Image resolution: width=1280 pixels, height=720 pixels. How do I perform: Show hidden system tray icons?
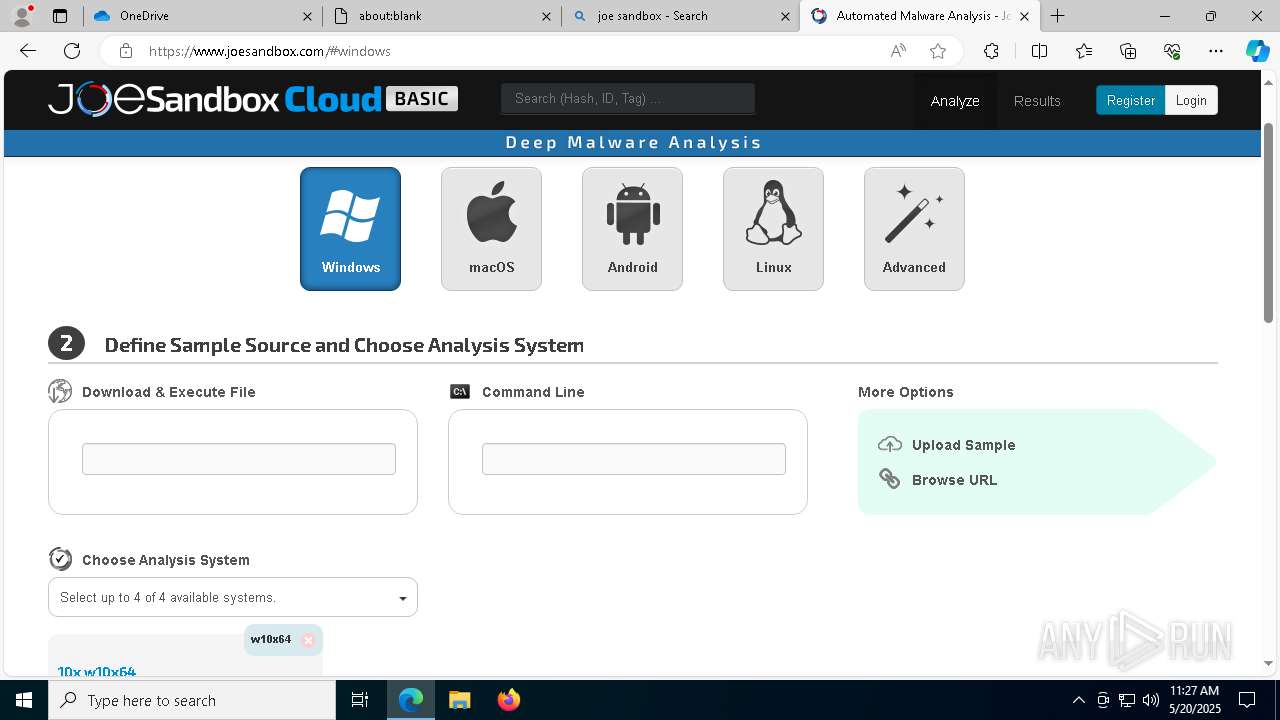[x=1079, y=700]
